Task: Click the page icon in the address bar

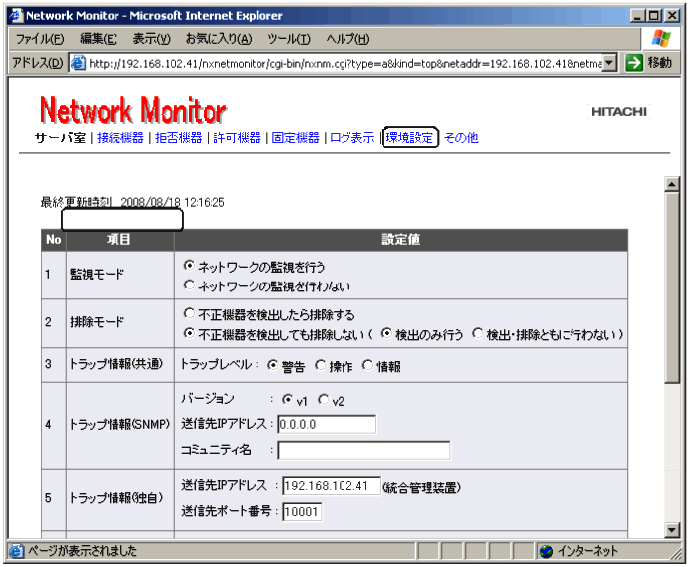Action: [78, 63]
